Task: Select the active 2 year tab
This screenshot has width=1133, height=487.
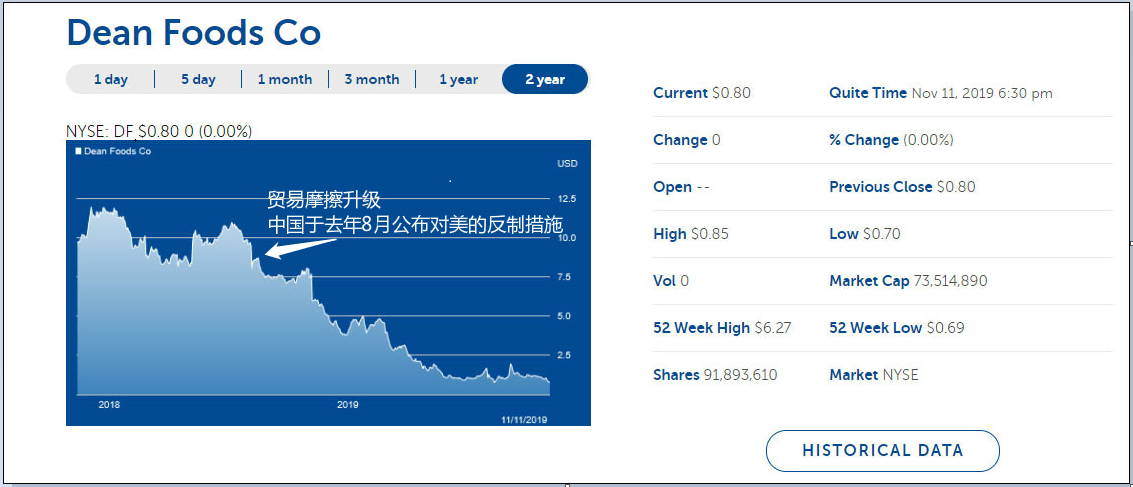Action: (545, 79)
